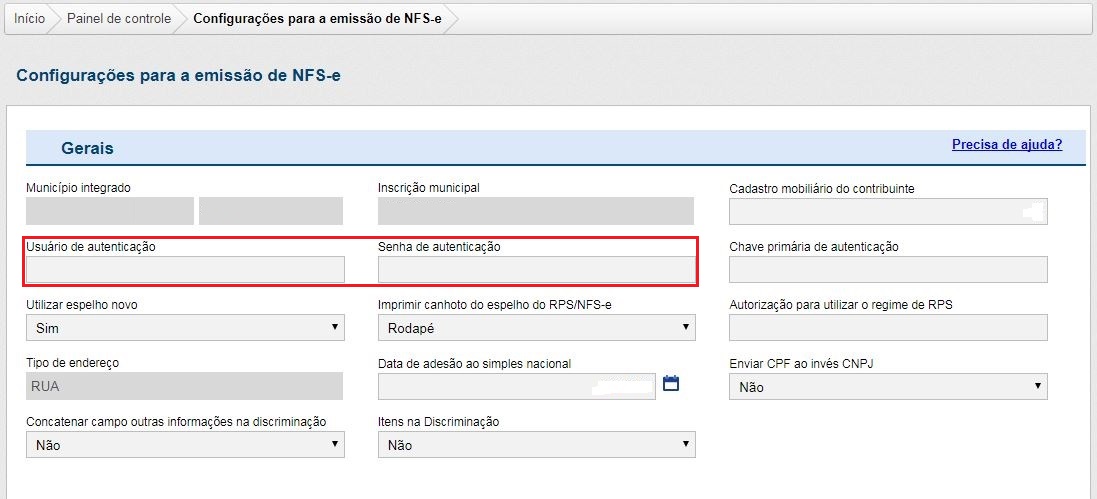Open Imprimir canhoto do espelho dropdown
The height and width of the screenshot is (499, 1097).
536,328
